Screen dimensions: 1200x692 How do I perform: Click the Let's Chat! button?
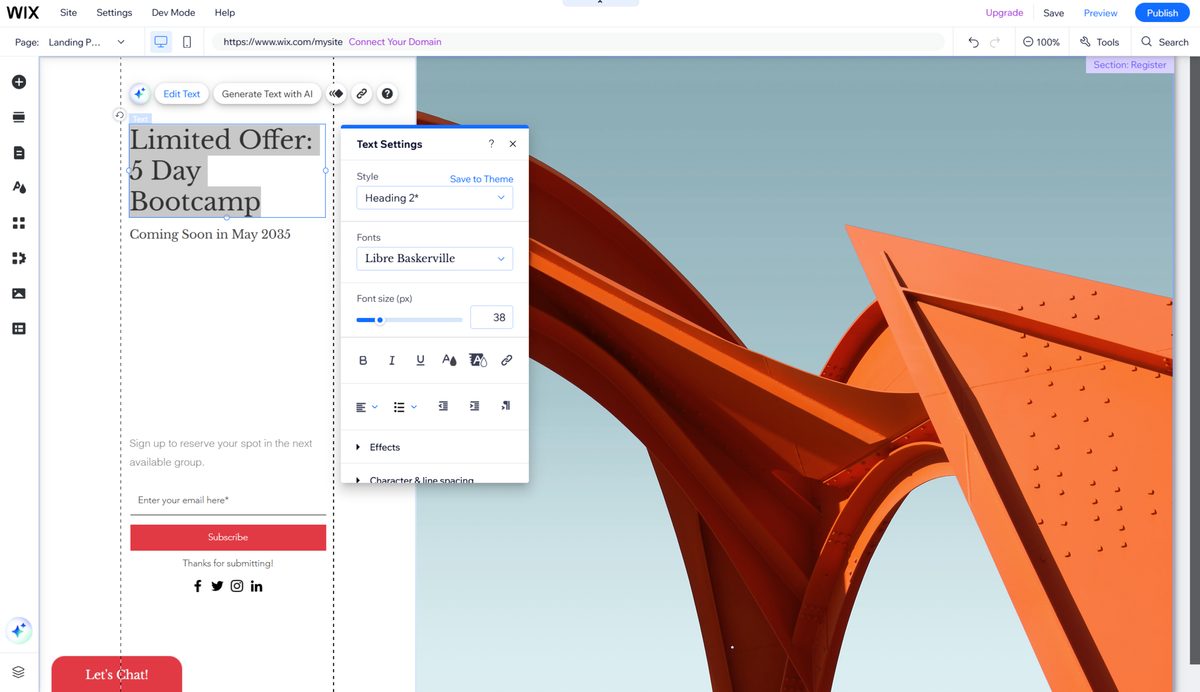(x=117, y=674)
